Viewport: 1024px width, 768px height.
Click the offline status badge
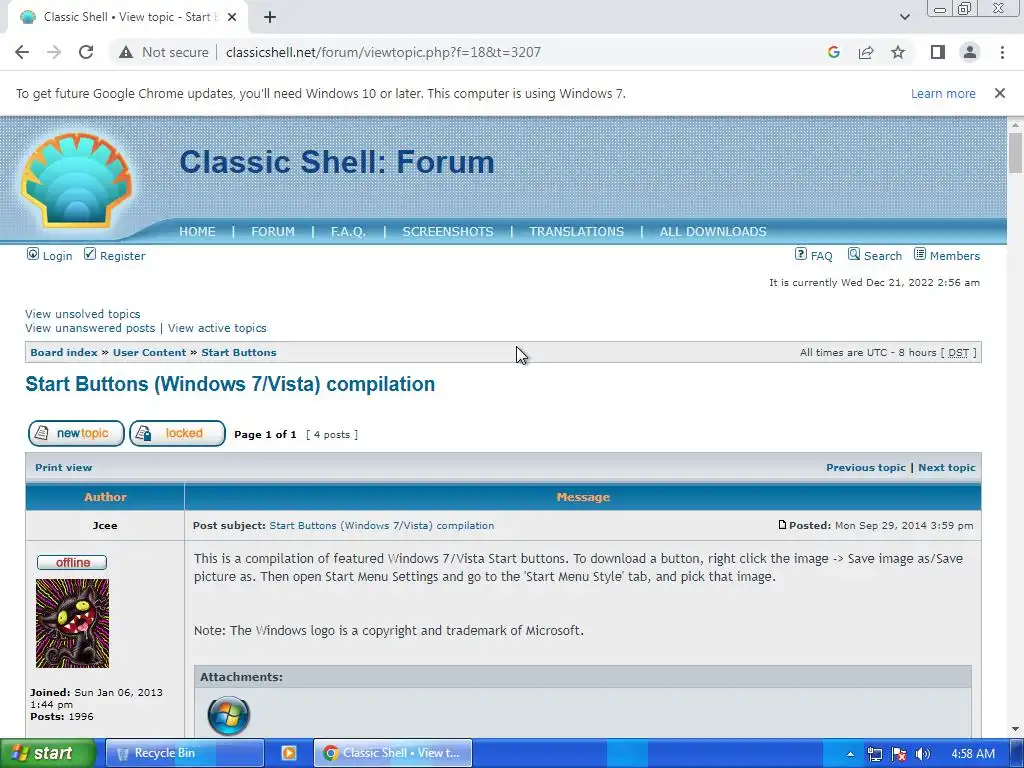[x=72, y=562]
